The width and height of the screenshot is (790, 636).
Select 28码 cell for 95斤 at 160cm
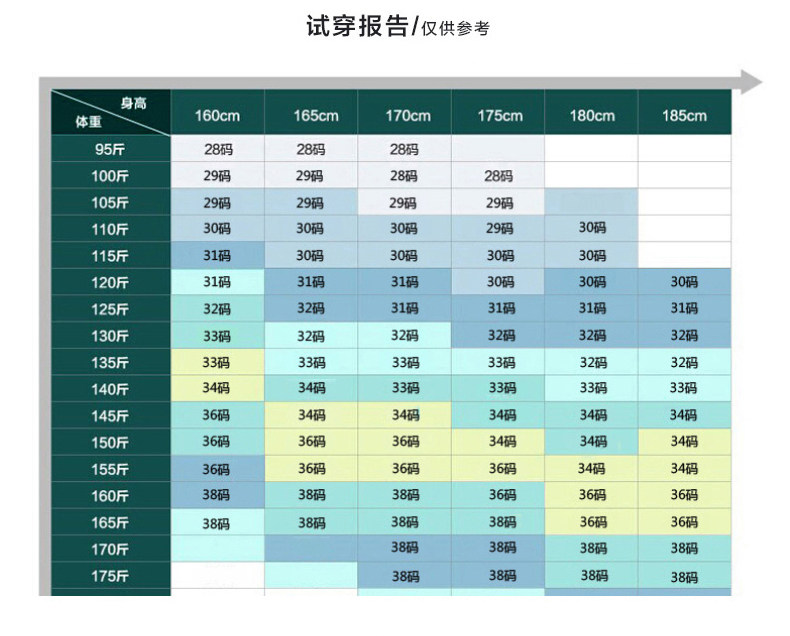[x=217, y=148]
